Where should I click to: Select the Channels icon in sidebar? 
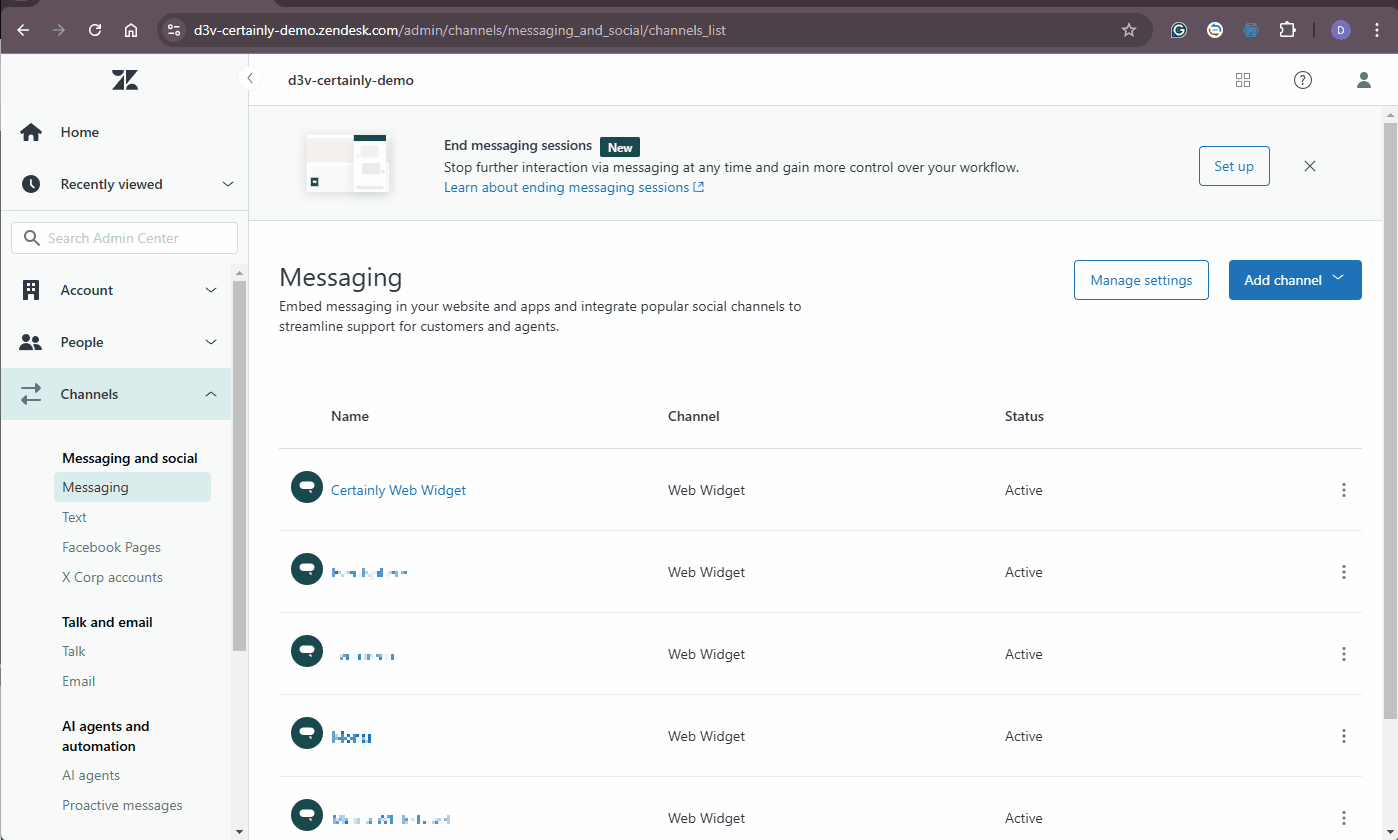click(x=30, y=393)
